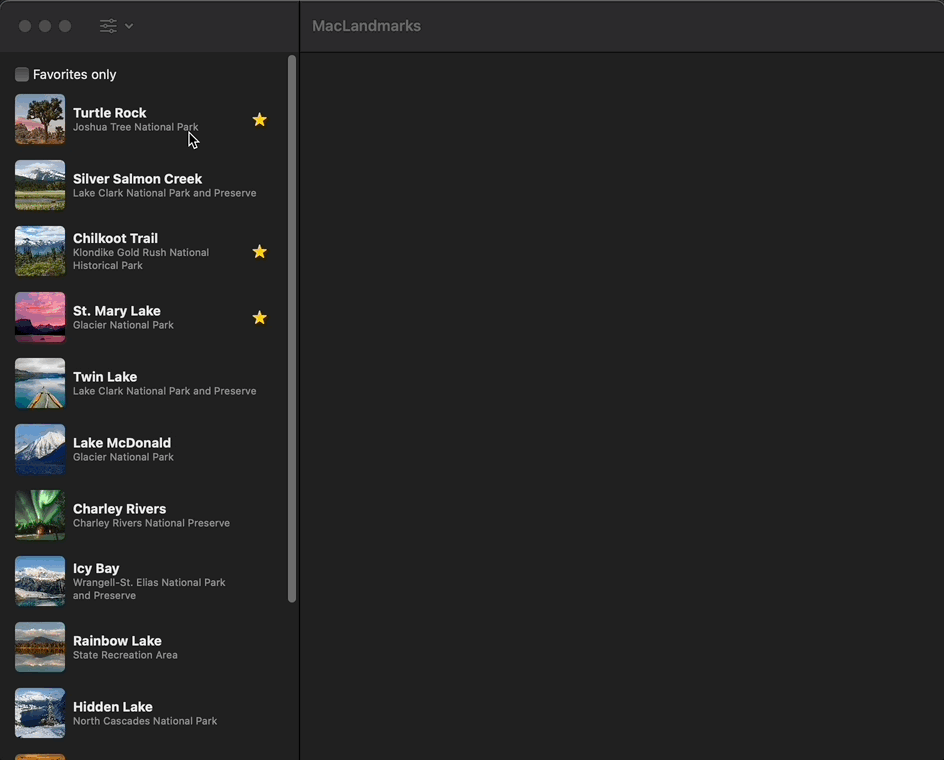Click Klondike Gold Rush National Historical Park text
The image size is (944, 760).
pyautogui.click(x=141, y=259)
